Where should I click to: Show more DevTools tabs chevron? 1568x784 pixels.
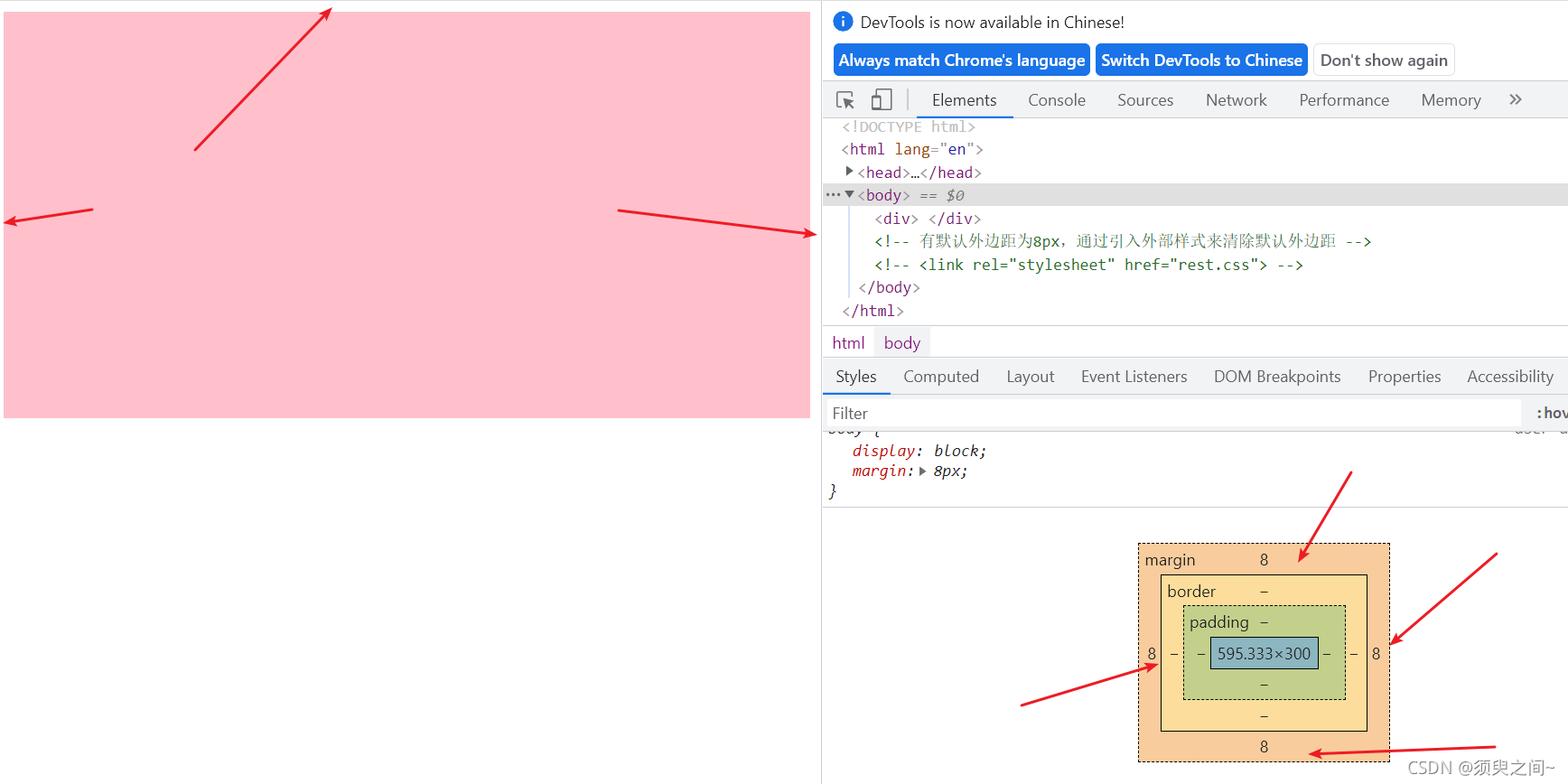pos(1516,100)
